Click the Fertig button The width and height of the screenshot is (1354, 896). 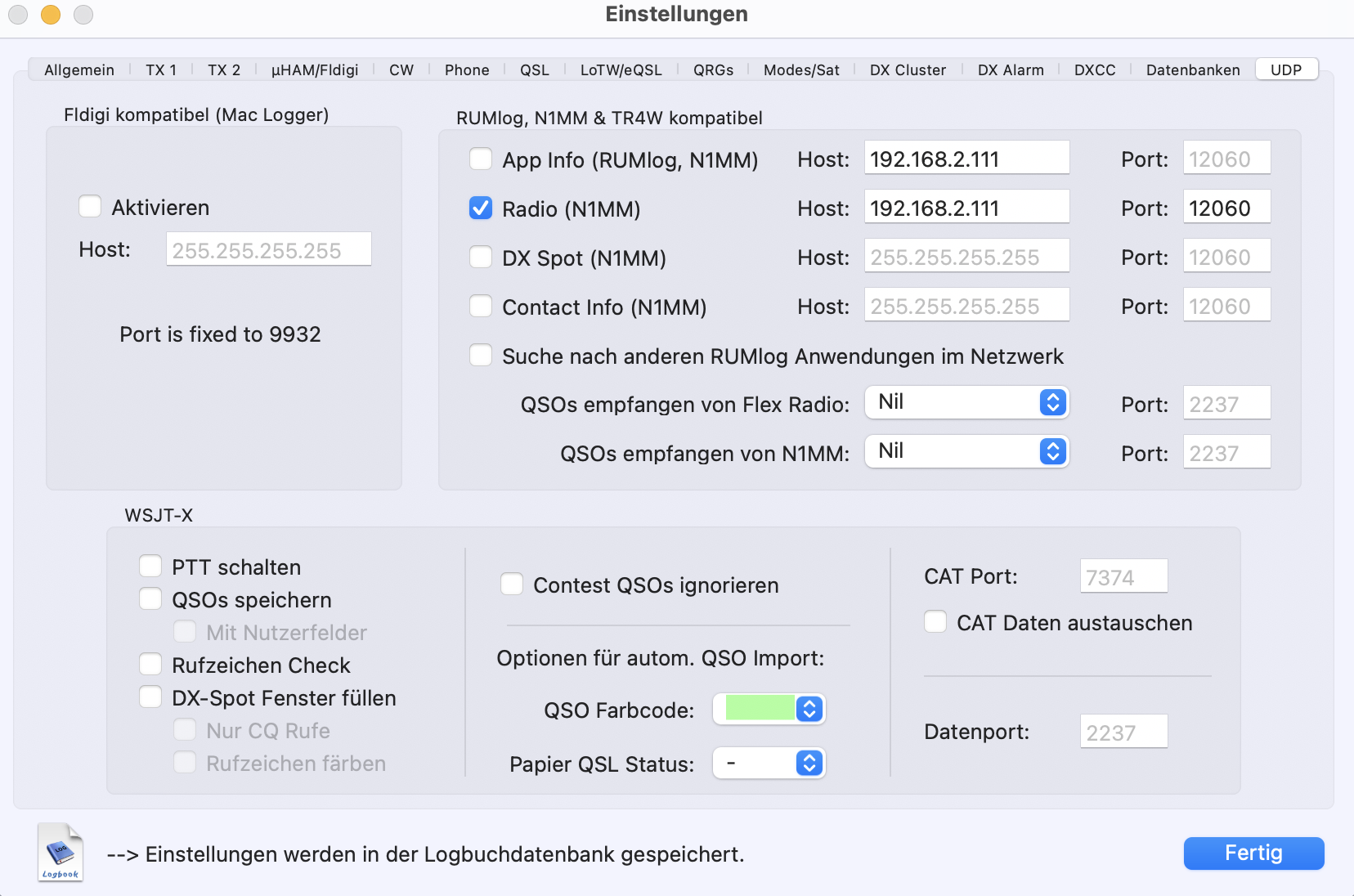[x=1253, y=853]
